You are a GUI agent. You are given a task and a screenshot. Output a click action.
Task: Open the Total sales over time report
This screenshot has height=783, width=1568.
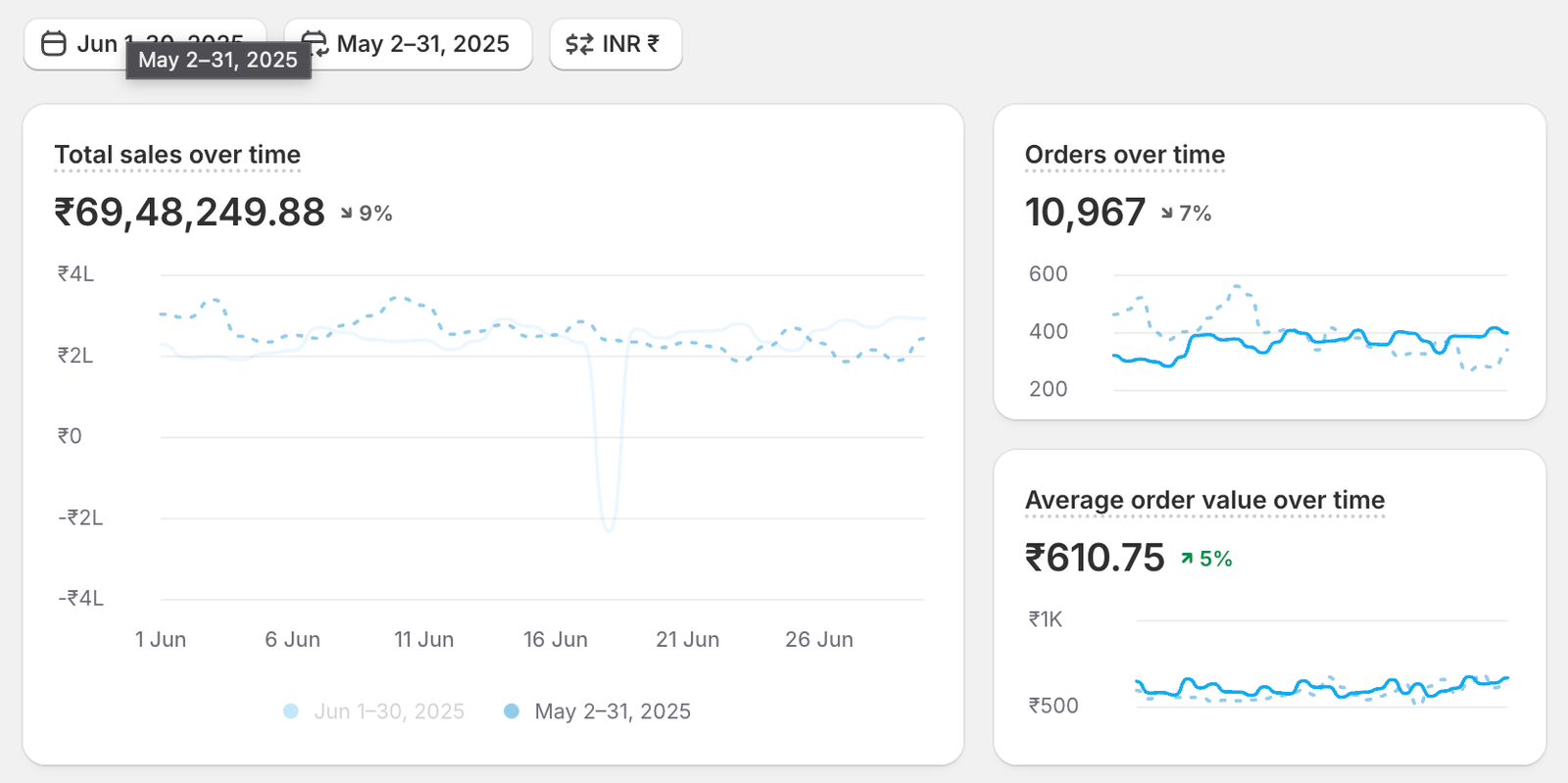pyautogui.click(x=177, y=155)
